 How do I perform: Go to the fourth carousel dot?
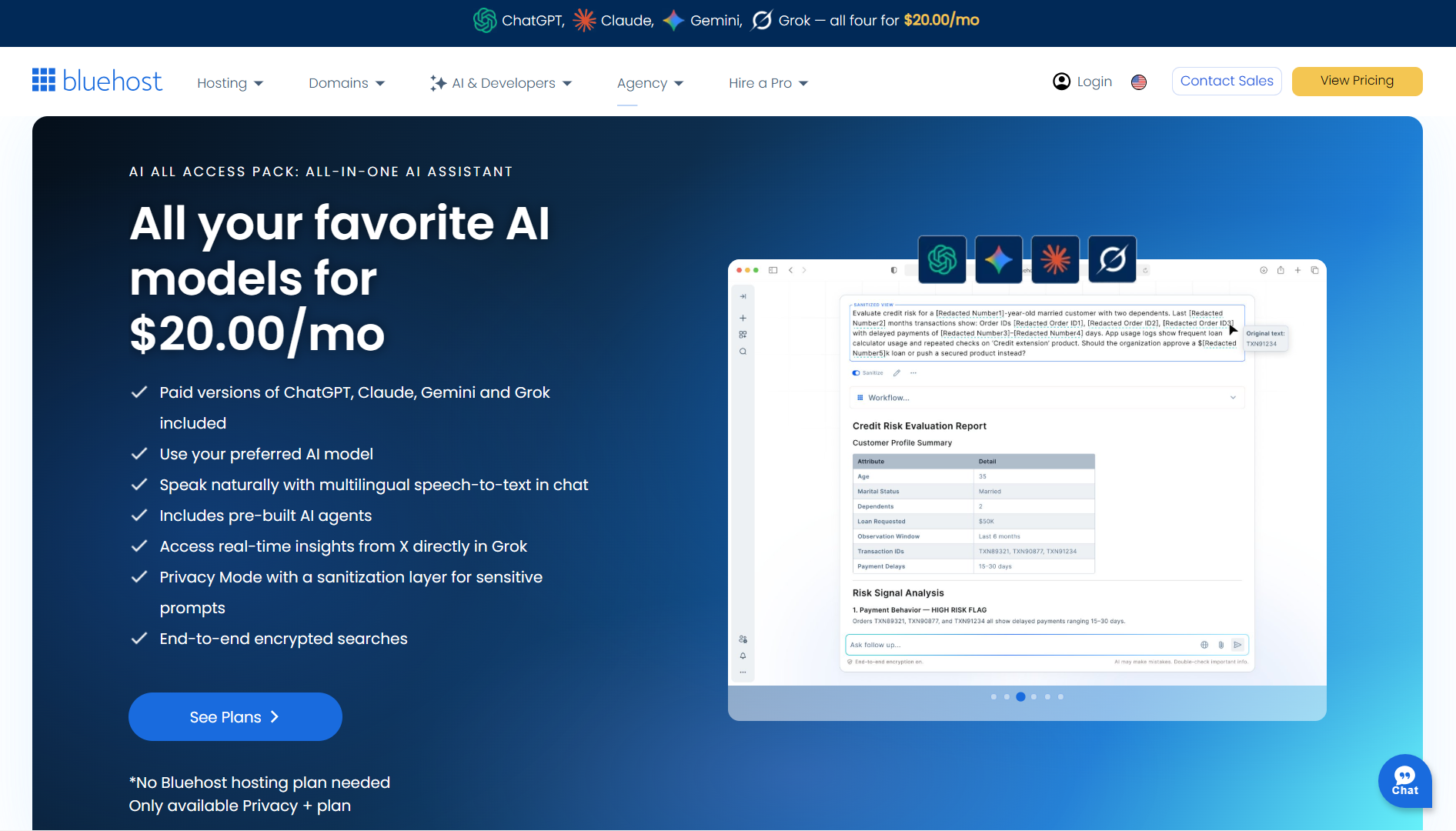point(1034,697)
